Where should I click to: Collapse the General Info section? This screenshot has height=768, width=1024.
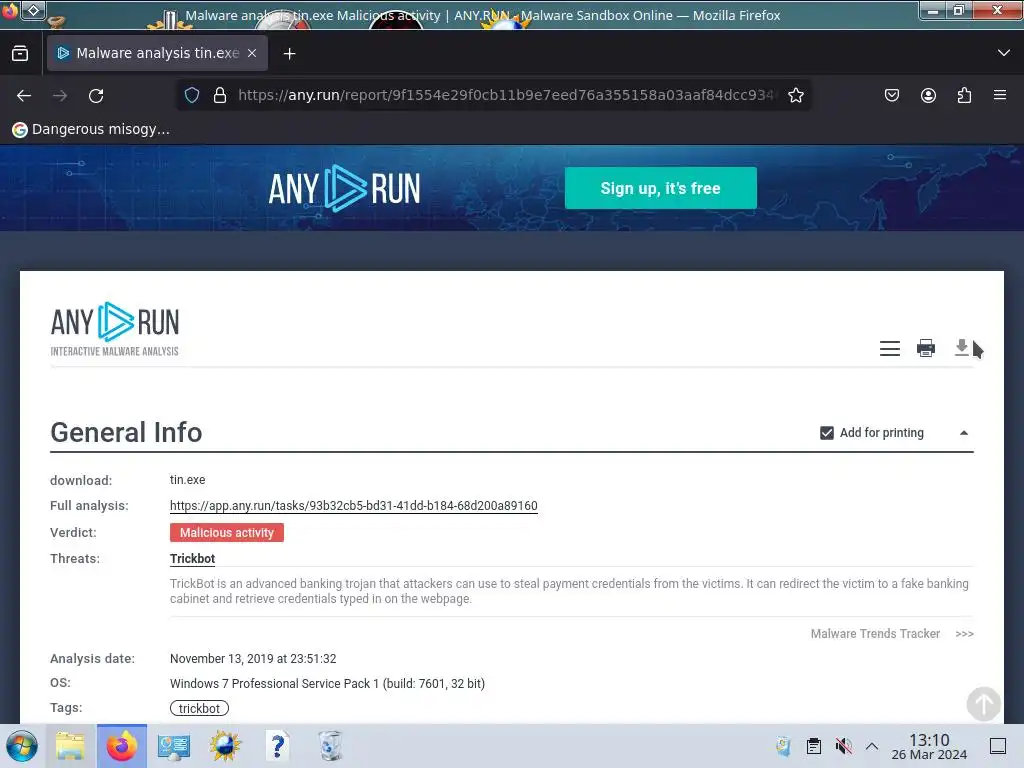coord(963,433)
